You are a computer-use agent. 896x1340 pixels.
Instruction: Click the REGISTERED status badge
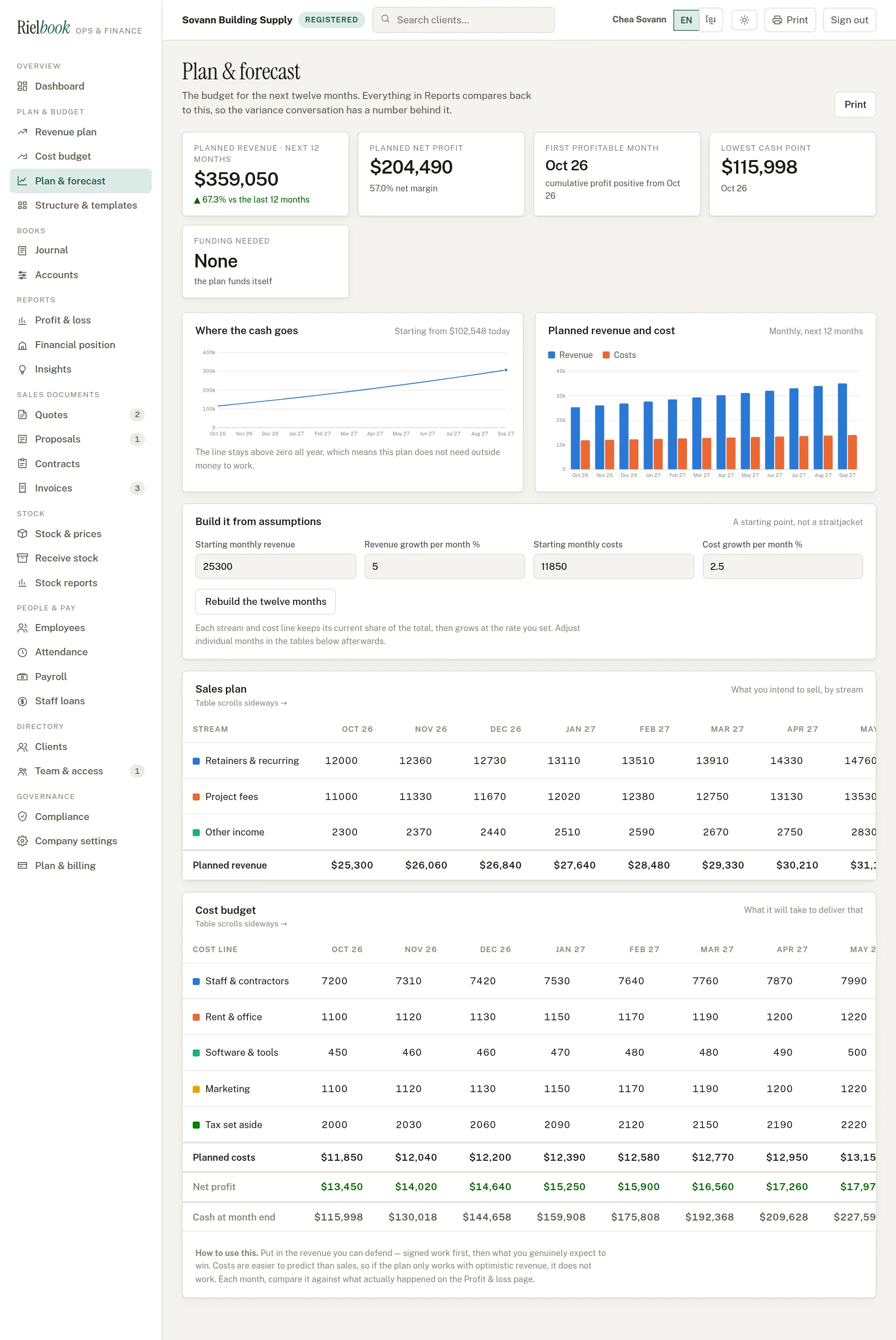[331, 20]
